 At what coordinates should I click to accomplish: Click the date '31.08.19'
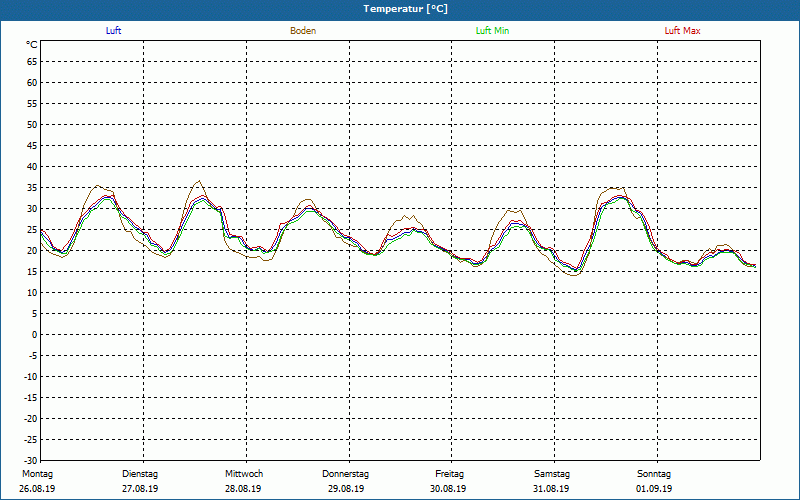(551, 489)
